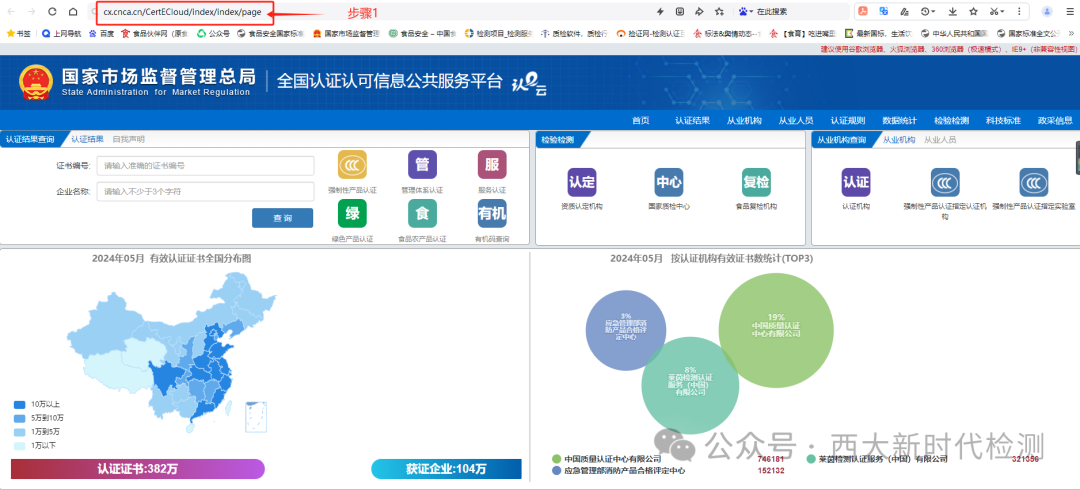Open 认证规则 in the navigation bar
This screenshot has width=1080, height=490.
pyautogui.click(x=847, y=121)
